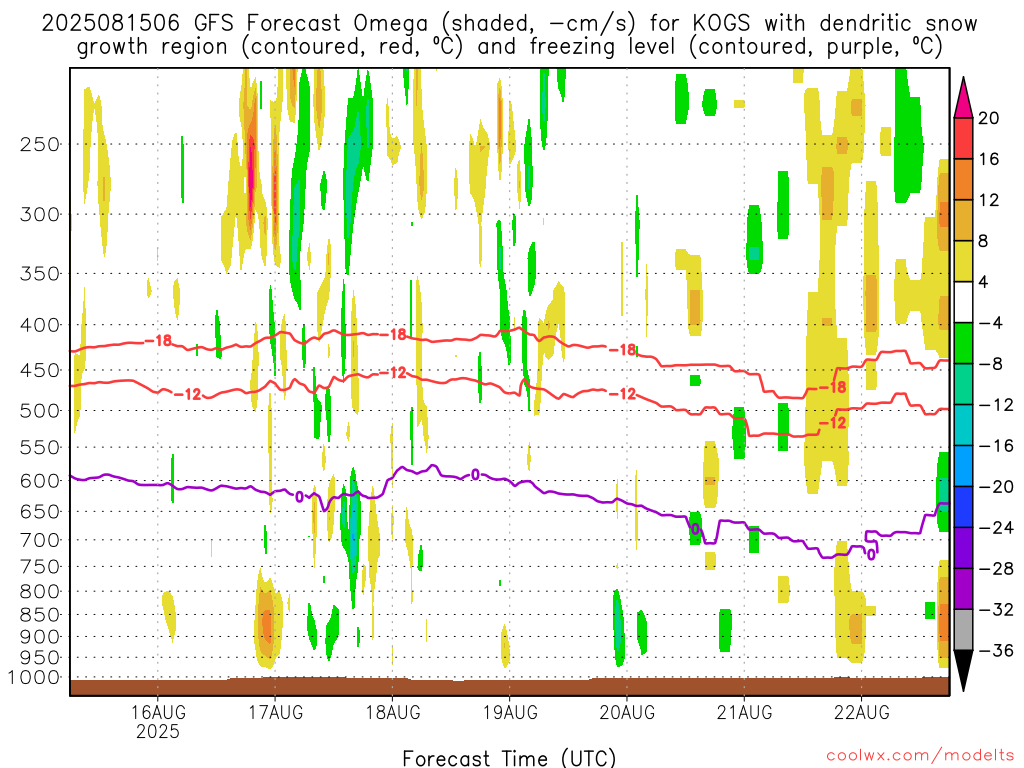The image size is (1024, 768).
Task: Click the white -4 to 4 colorbar segment
Action: pos(963,302)
